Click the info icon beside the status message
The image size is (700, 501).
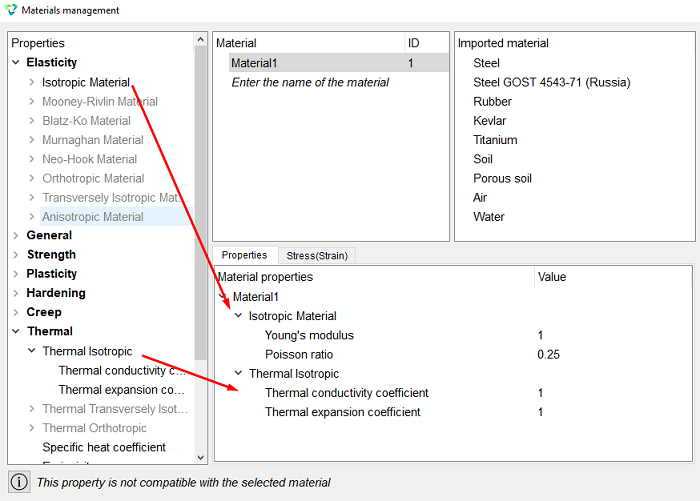coord(19,482)
